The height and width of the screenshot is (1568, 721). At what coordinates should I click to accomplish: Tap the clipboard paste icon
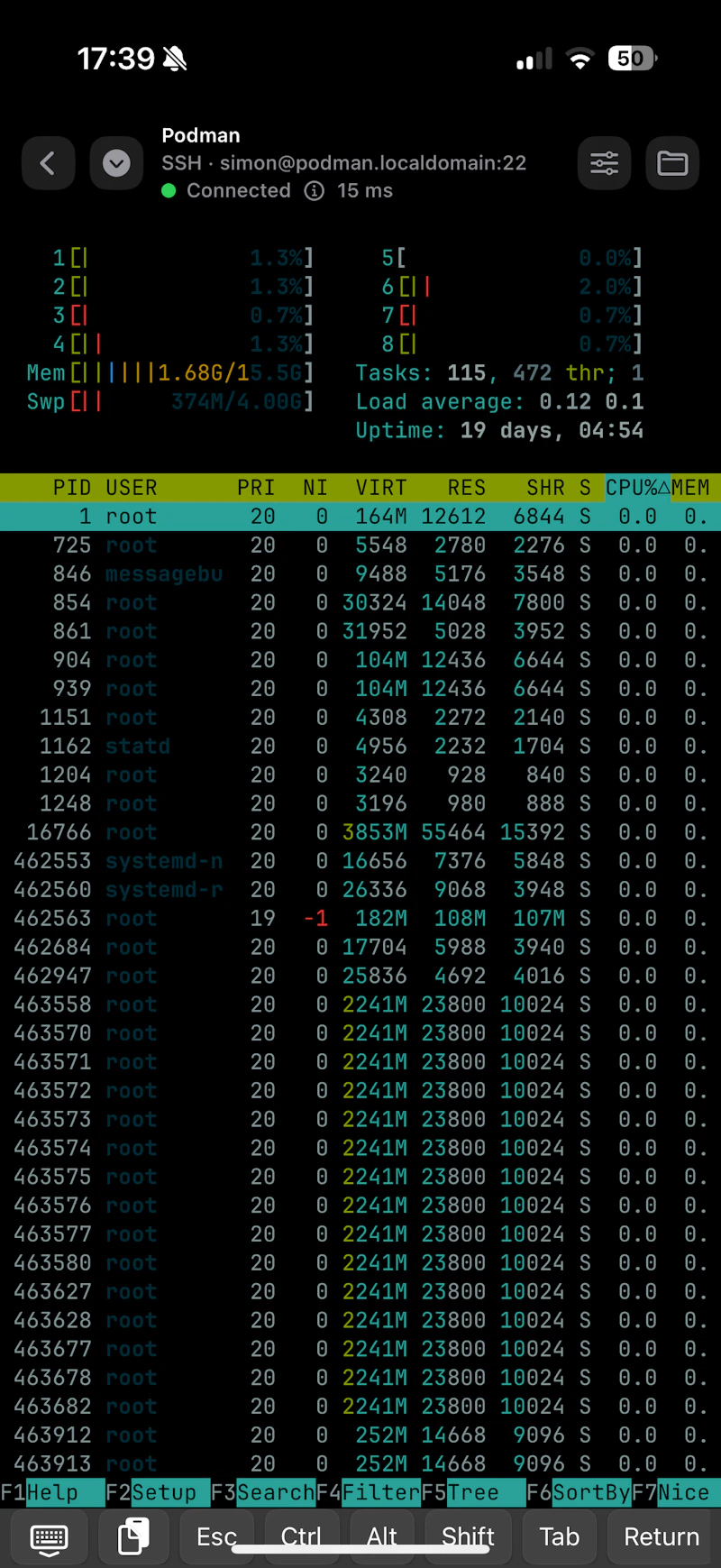pos(133,1536)
